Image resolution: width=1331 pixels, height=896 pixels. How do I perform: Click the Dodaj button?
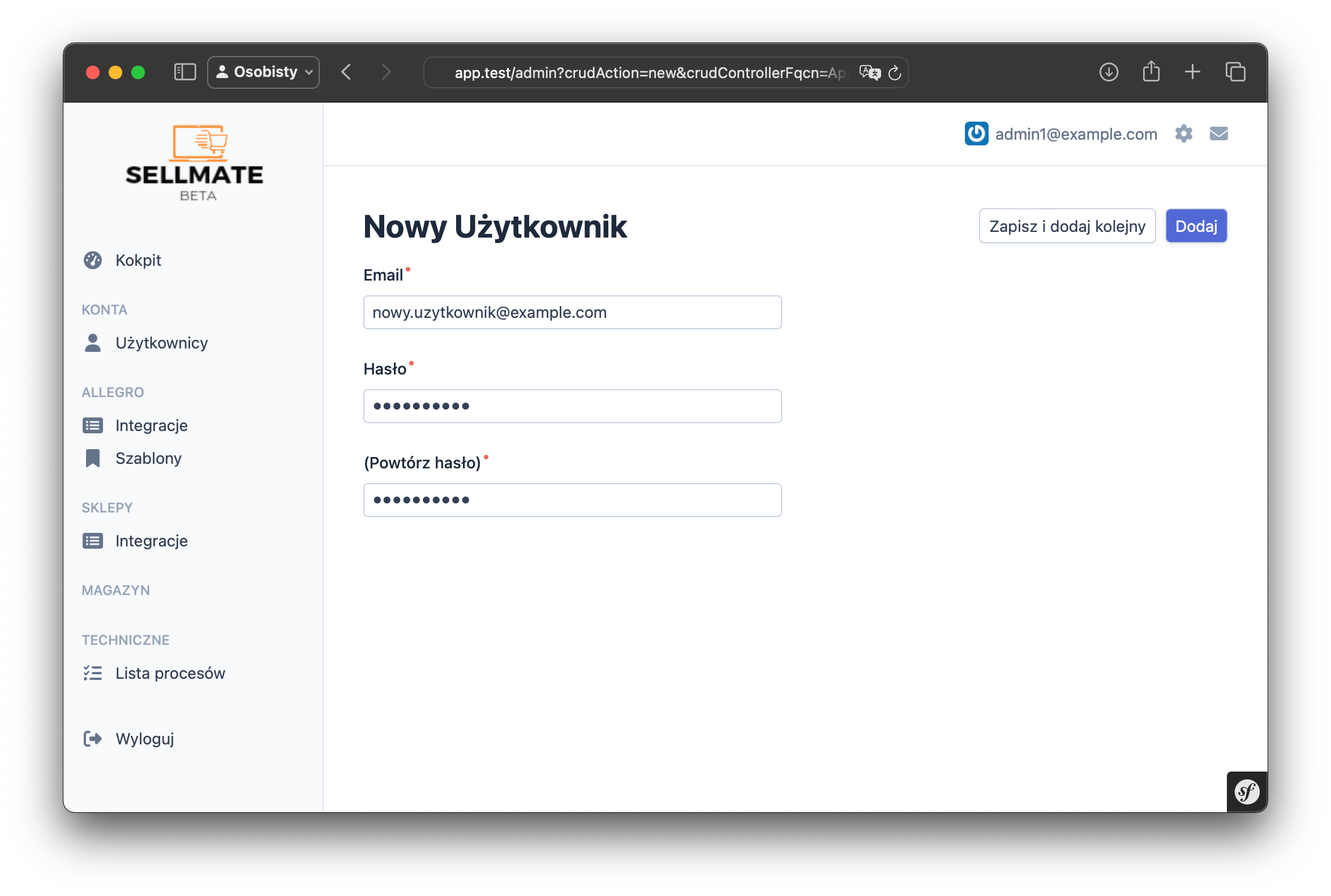(x=1196, y=226)
